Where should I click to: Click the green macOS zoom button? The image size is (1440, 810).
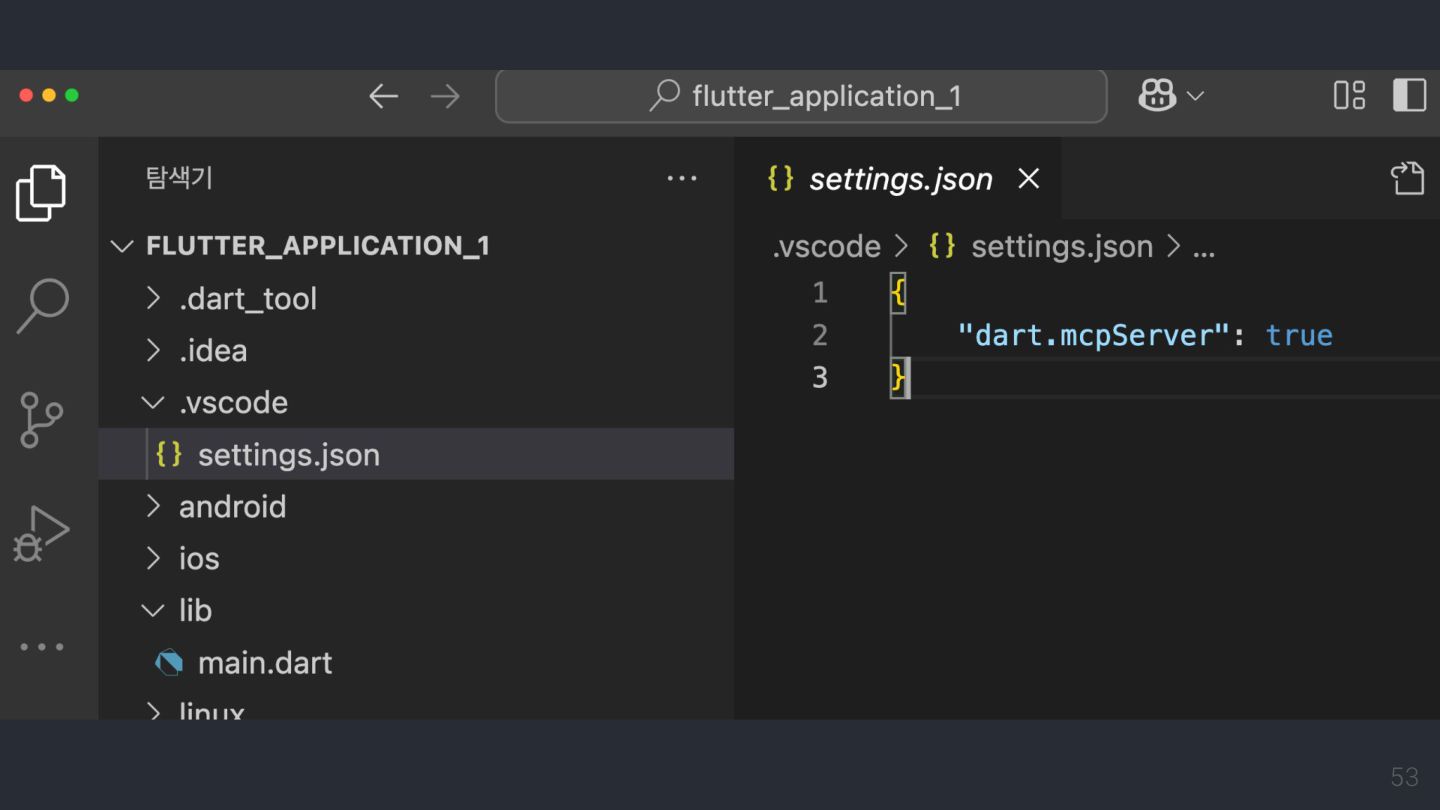72,96
